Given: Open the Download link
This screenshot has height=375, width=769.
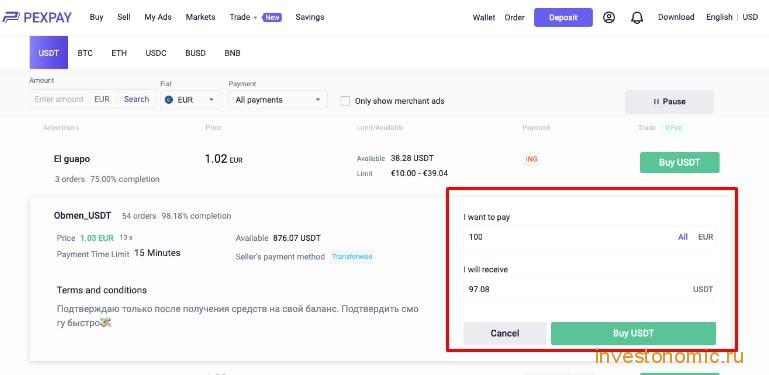Looking at the screenshot, I should (676, 17).
